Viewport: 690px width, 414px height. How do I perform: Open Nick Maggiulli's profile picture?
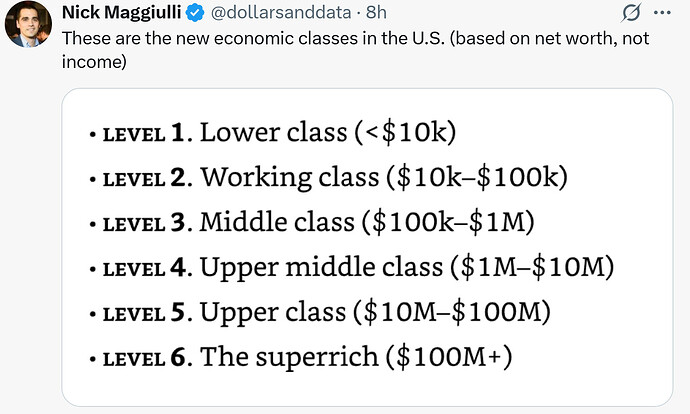pyautogui.click(x=28, y=24)
